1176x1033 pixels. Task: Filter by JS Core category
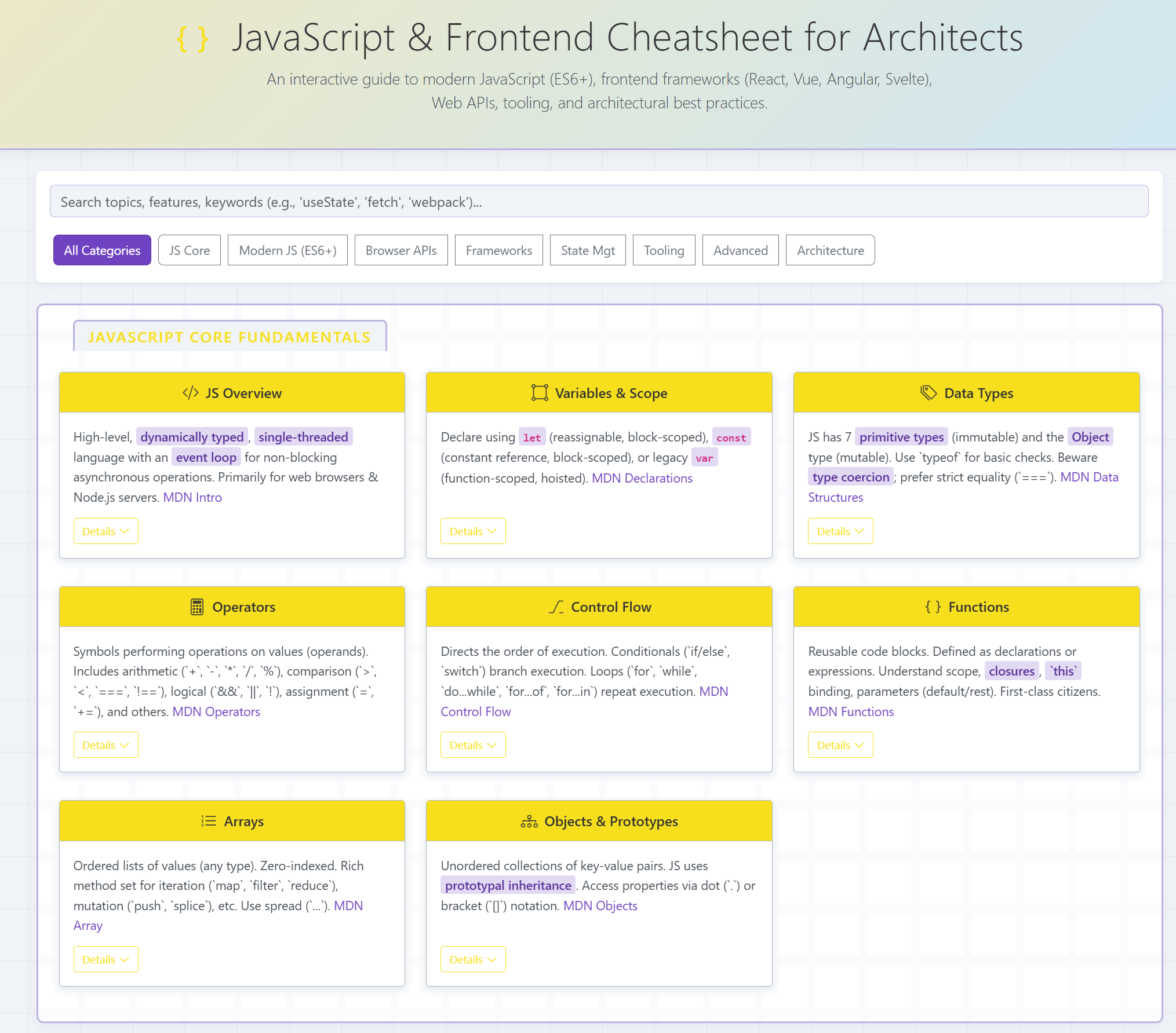[190, 250]
